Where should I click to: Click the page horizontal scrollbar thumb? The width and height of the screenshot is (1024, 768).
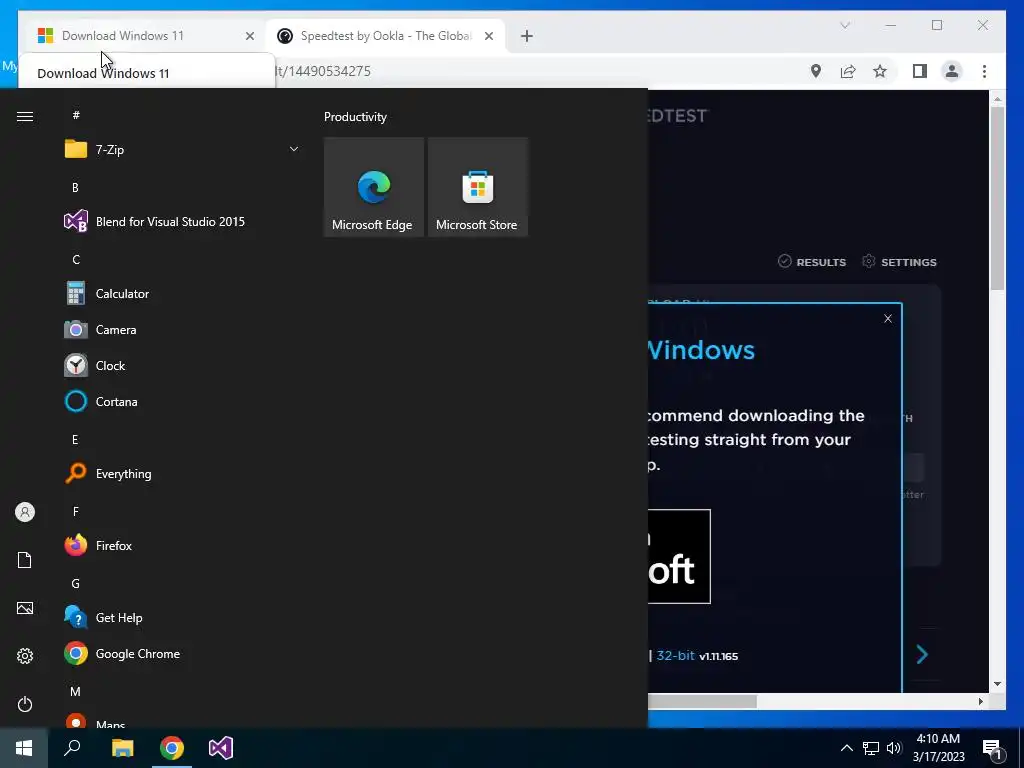coord(702,701)
